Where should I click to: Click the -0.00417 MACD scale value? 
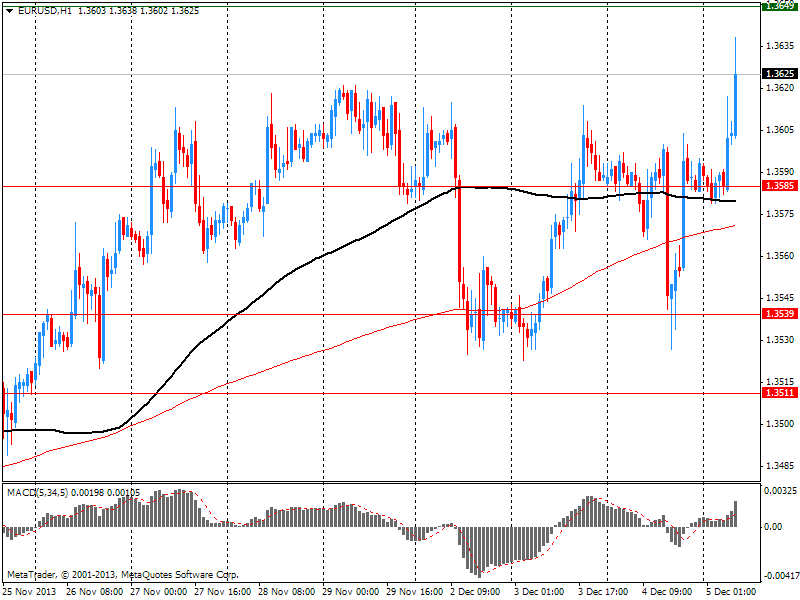pos(779,576)
